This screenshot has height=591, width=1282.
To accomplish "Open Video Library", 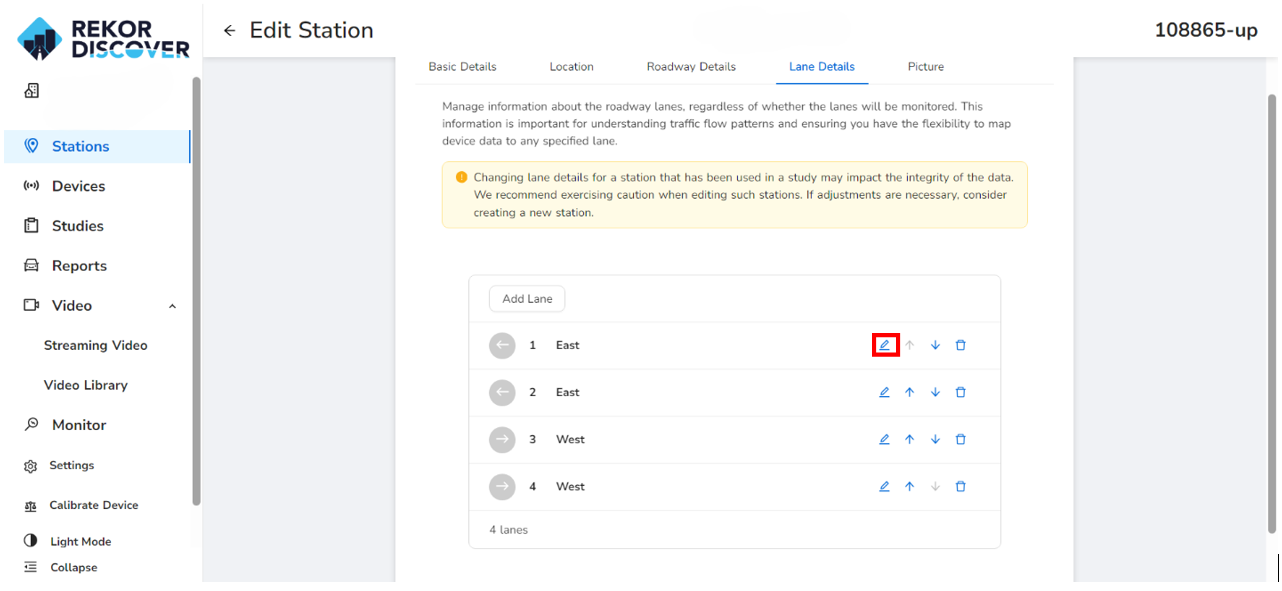I will 86,385.
